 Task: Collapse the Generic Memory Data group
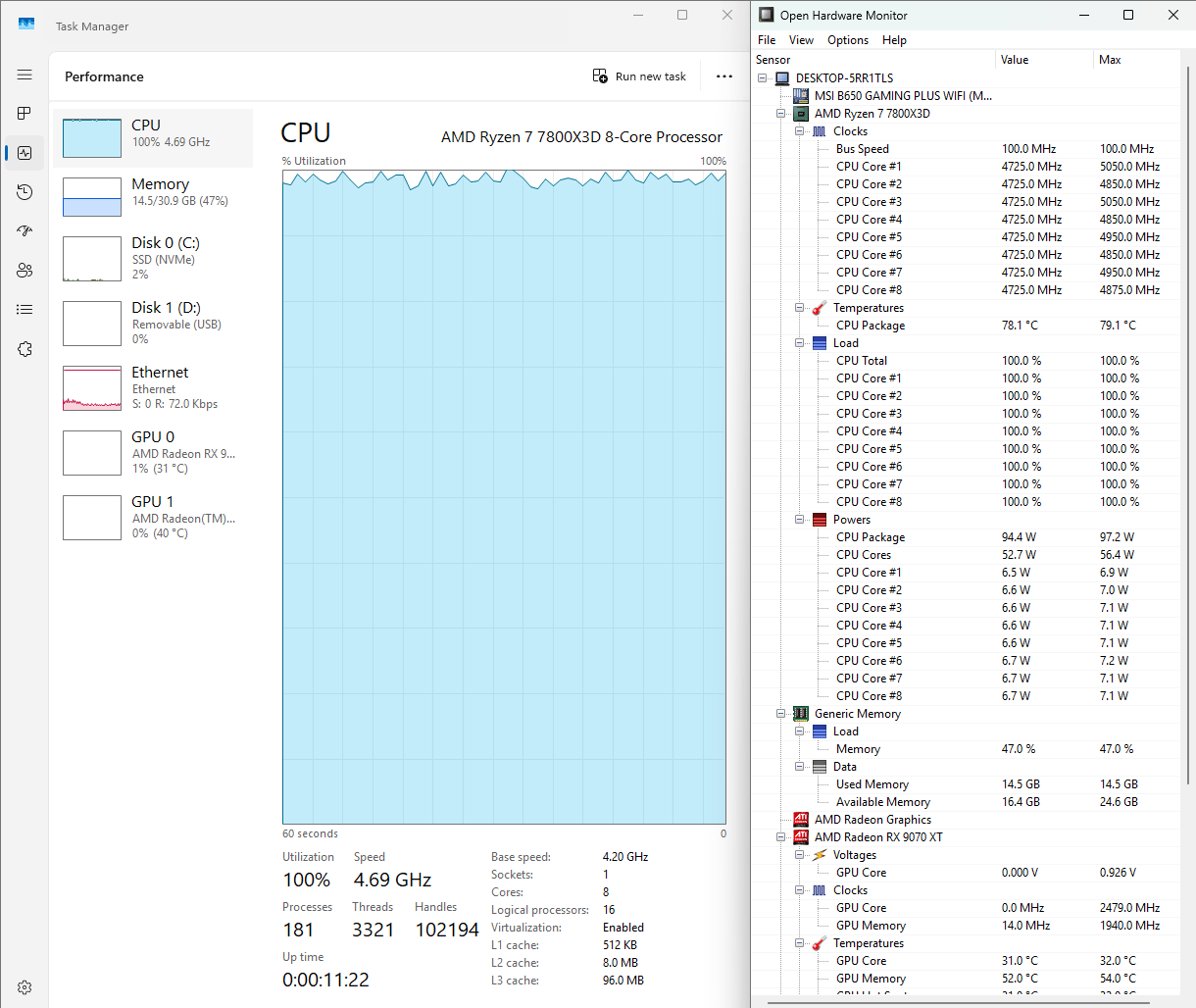800,767
